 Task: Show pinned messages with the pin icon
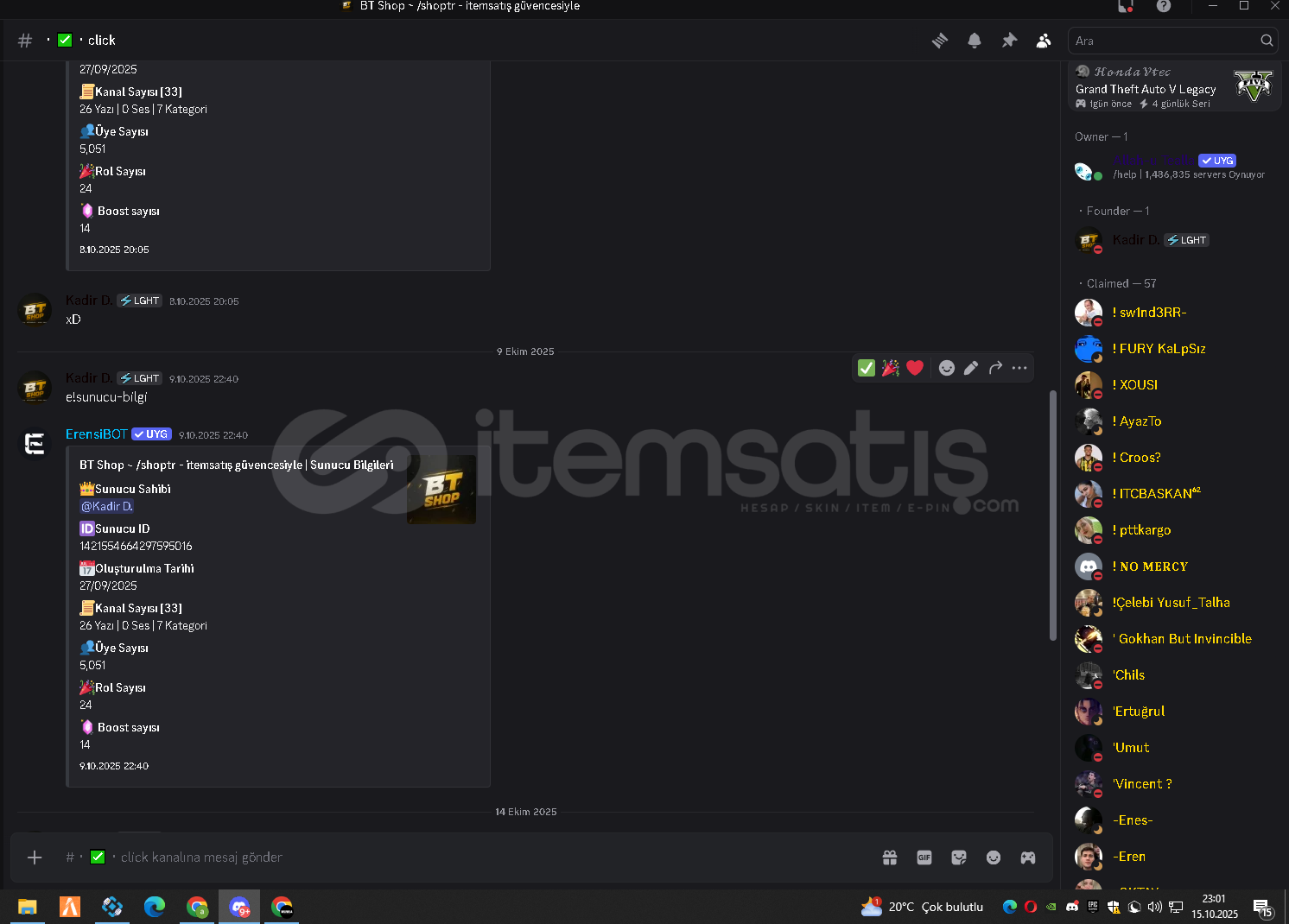(1009, 41)
